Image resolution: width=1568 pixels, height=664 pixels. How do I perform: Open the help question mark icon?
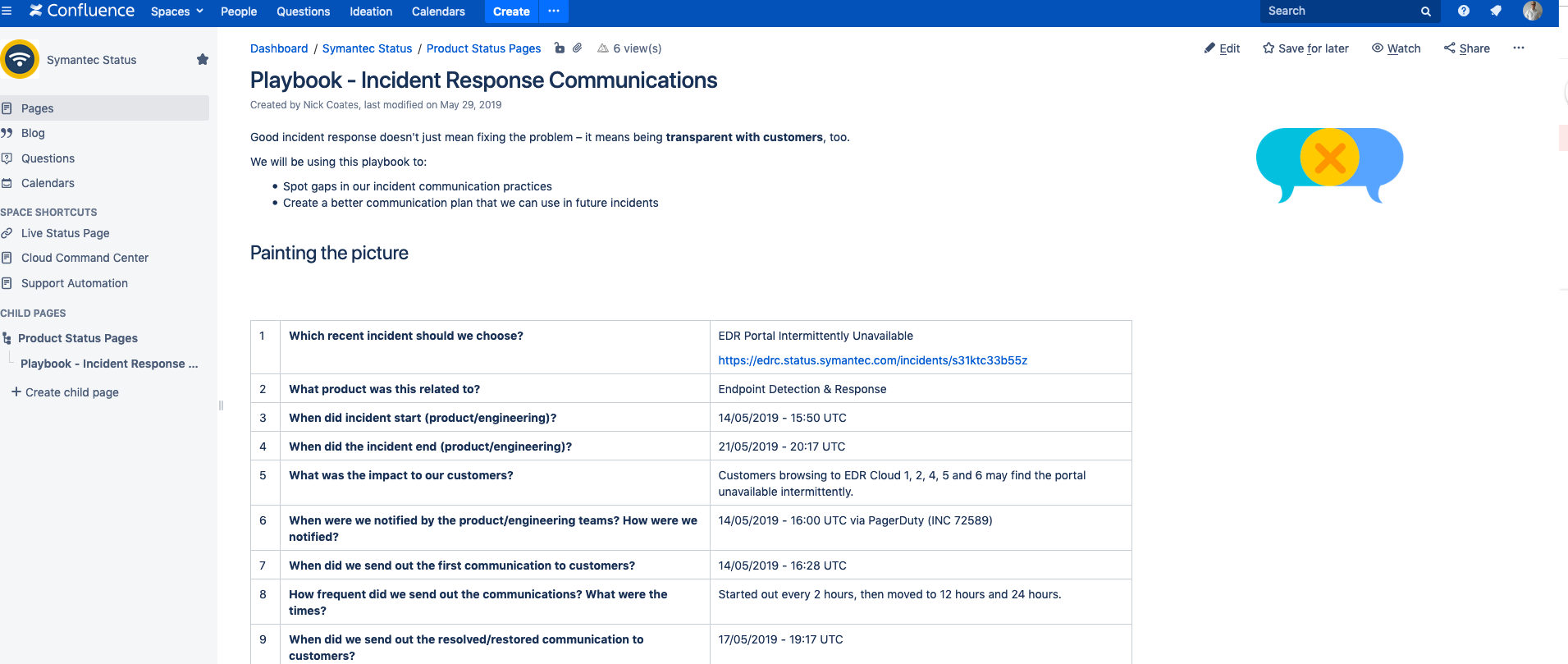[x=1463, y=11]
